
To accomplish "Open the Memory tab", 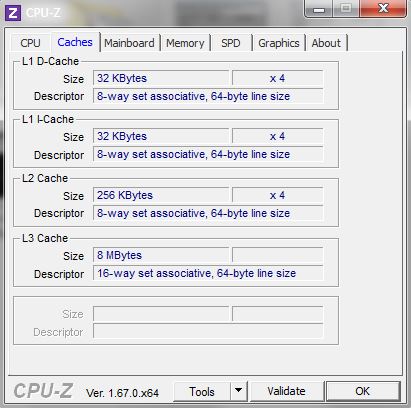I will click(x=185, y=43).
